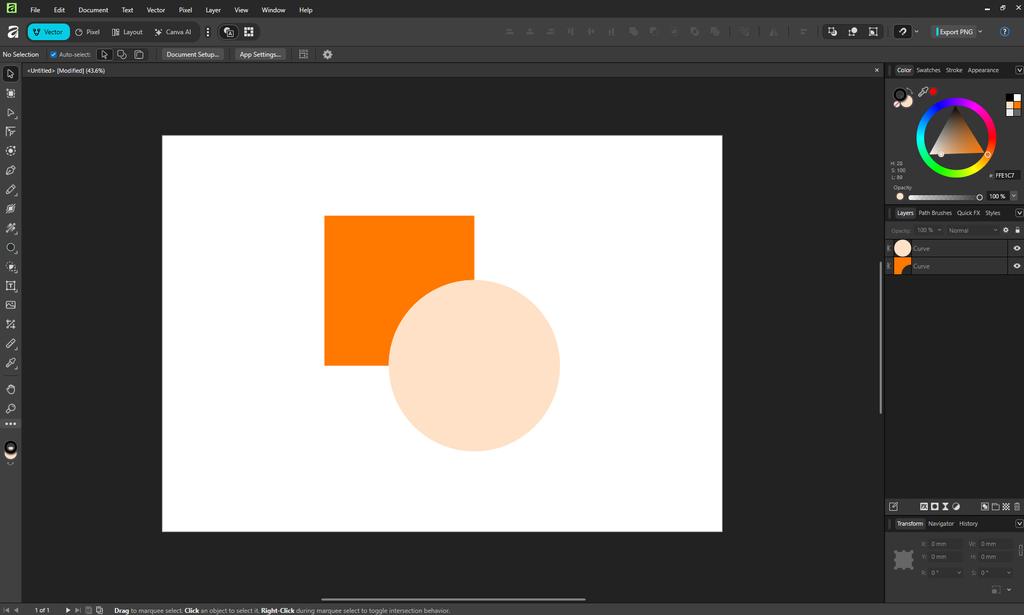The height and width of the screenshot is (615, 1024).
Task: Open the Transform panel options menu
Action: coord(1018,524)
